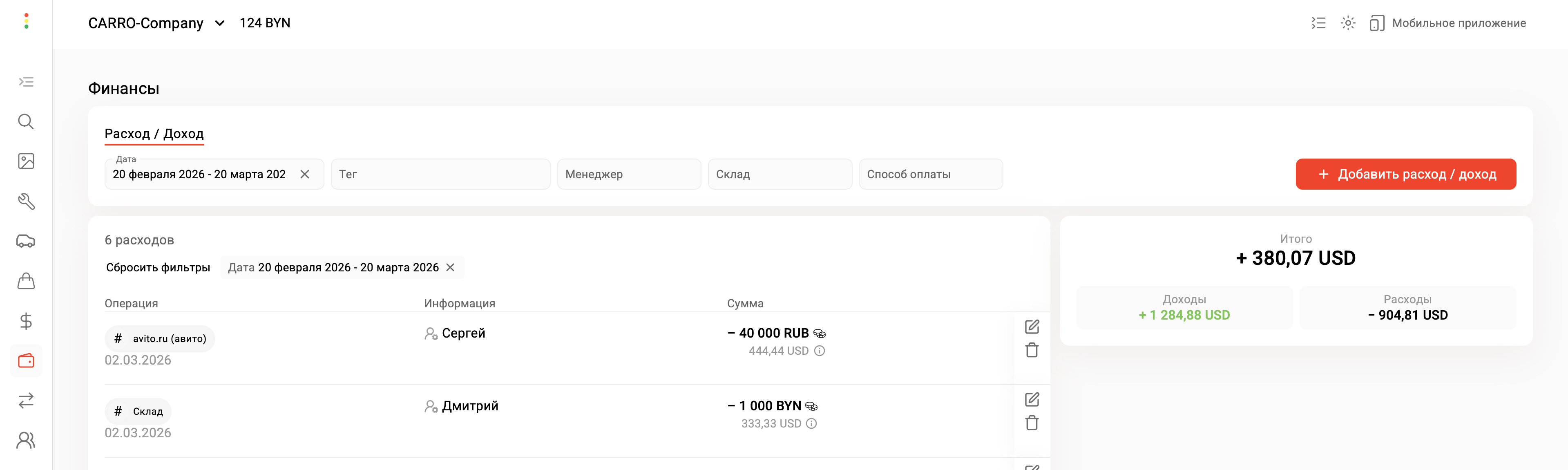
Task: Expand the sidebar menu toggle
Action: click(26, 82)
